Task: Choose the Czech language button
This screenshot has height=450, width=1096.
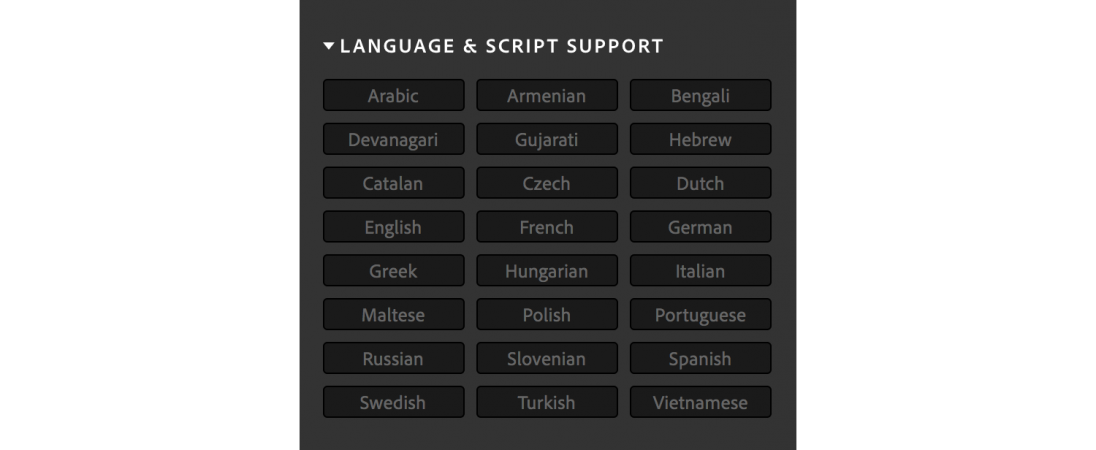Action: click(x=546, y=184)
